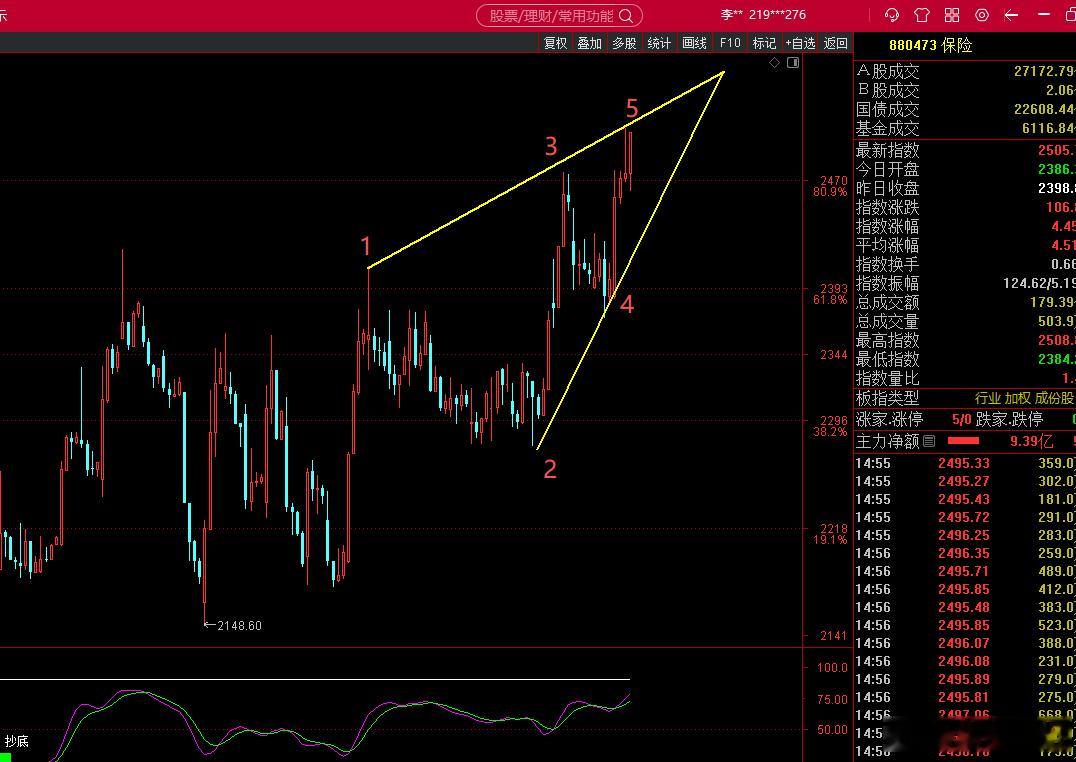Click the 标记 mark button
This screenshot has height=762, width=1076.
click(764, 43)
